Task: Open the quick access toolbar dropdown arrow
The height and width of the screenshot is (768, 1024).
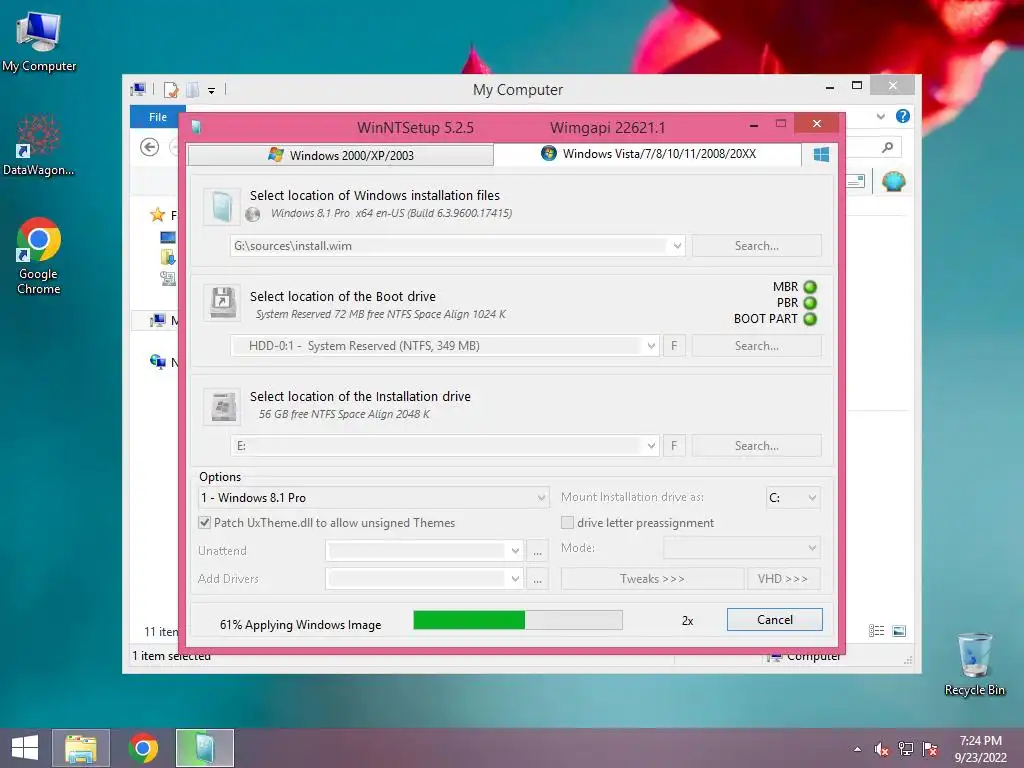Action: [x=212, y=91]
